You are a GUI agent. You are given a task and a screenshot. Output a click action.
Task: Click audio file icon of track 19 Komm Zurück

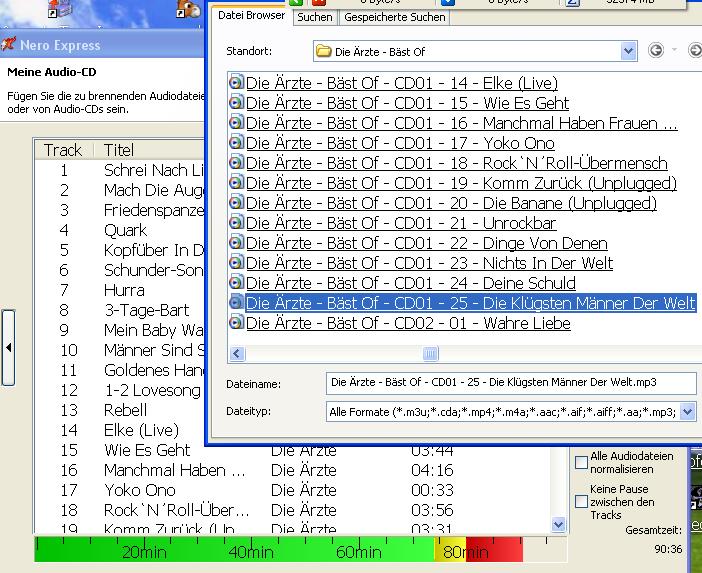point(236,182)
